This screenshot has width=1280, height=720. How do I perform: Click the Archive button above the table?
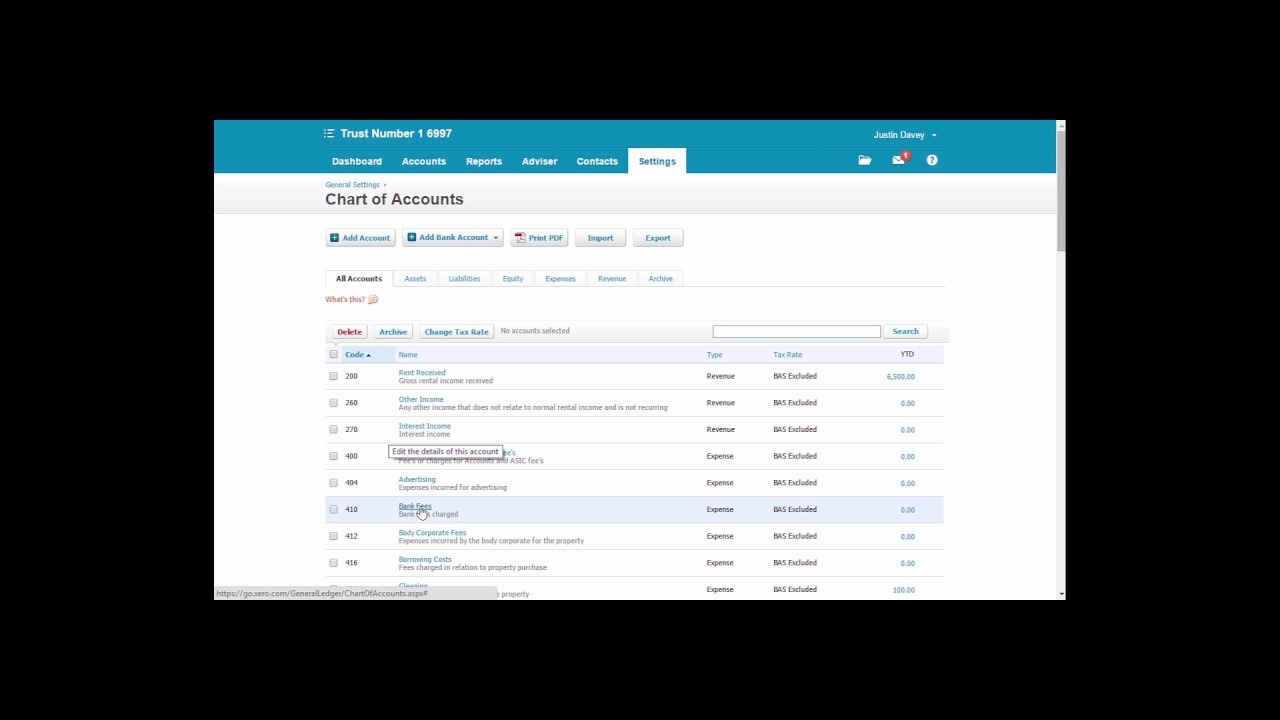pyautogui.click(x=393, y=332)
